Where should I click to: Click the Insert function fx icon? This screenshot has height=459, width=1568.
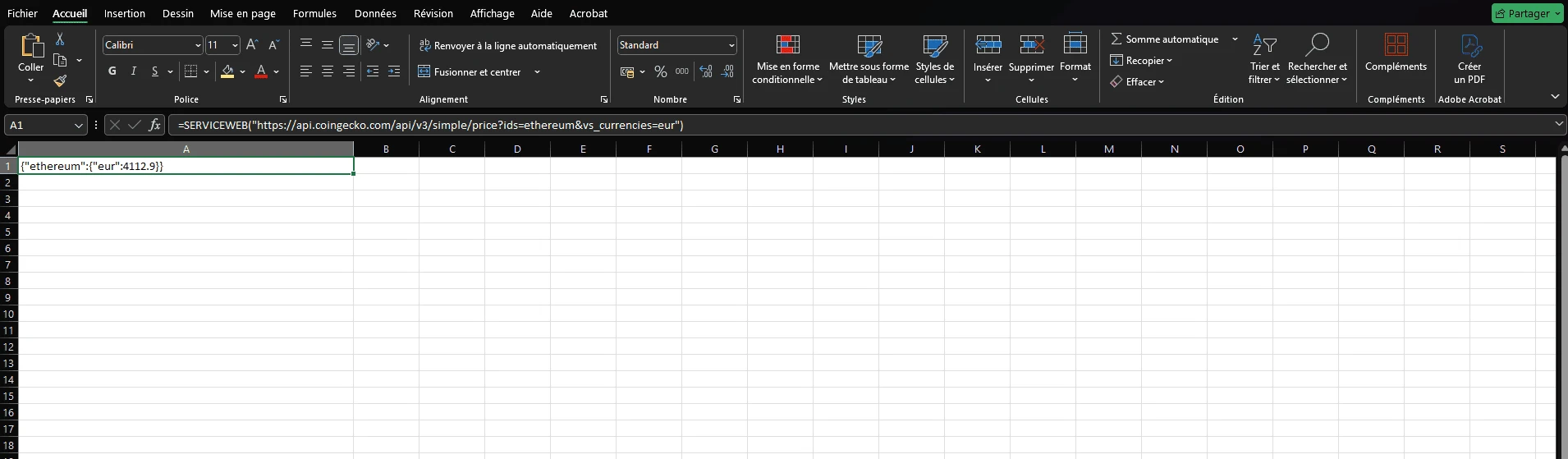[x=154, y=125]
